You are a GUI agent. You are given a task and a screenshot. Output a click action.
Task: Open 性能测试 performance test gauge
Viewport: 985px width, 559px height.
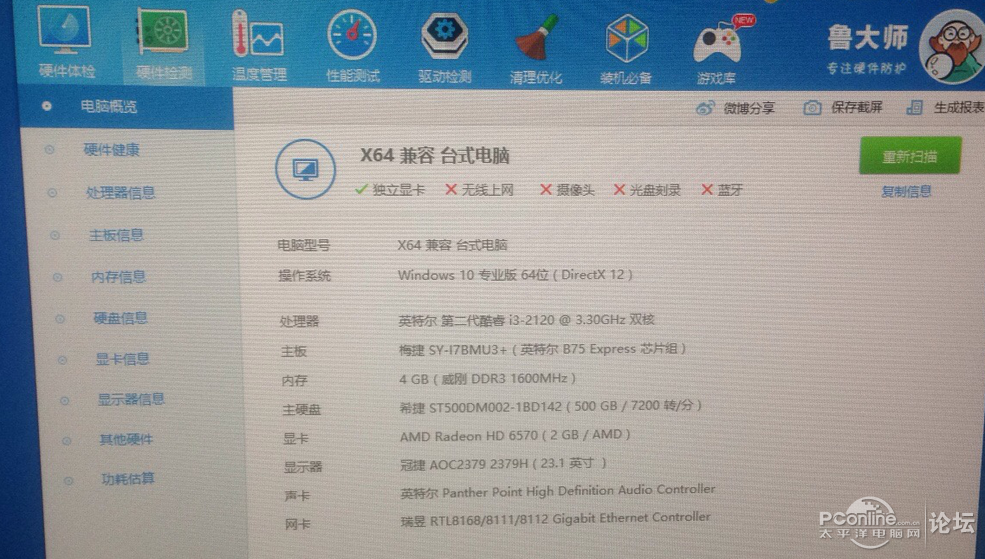(352, 46)
